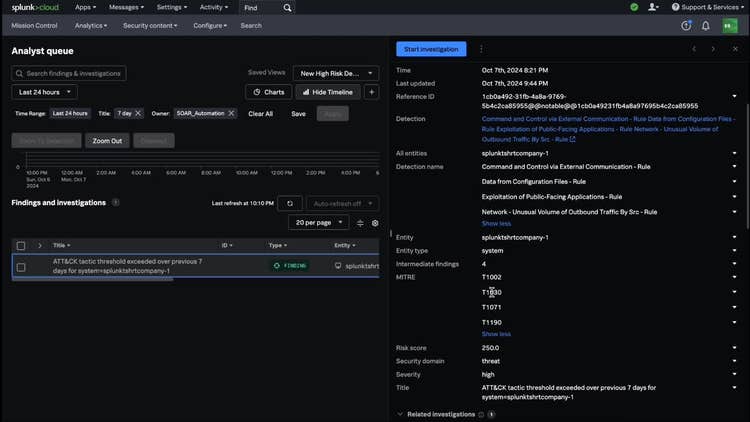Open the three-dot menu beside Start investigation

[481, 49]
